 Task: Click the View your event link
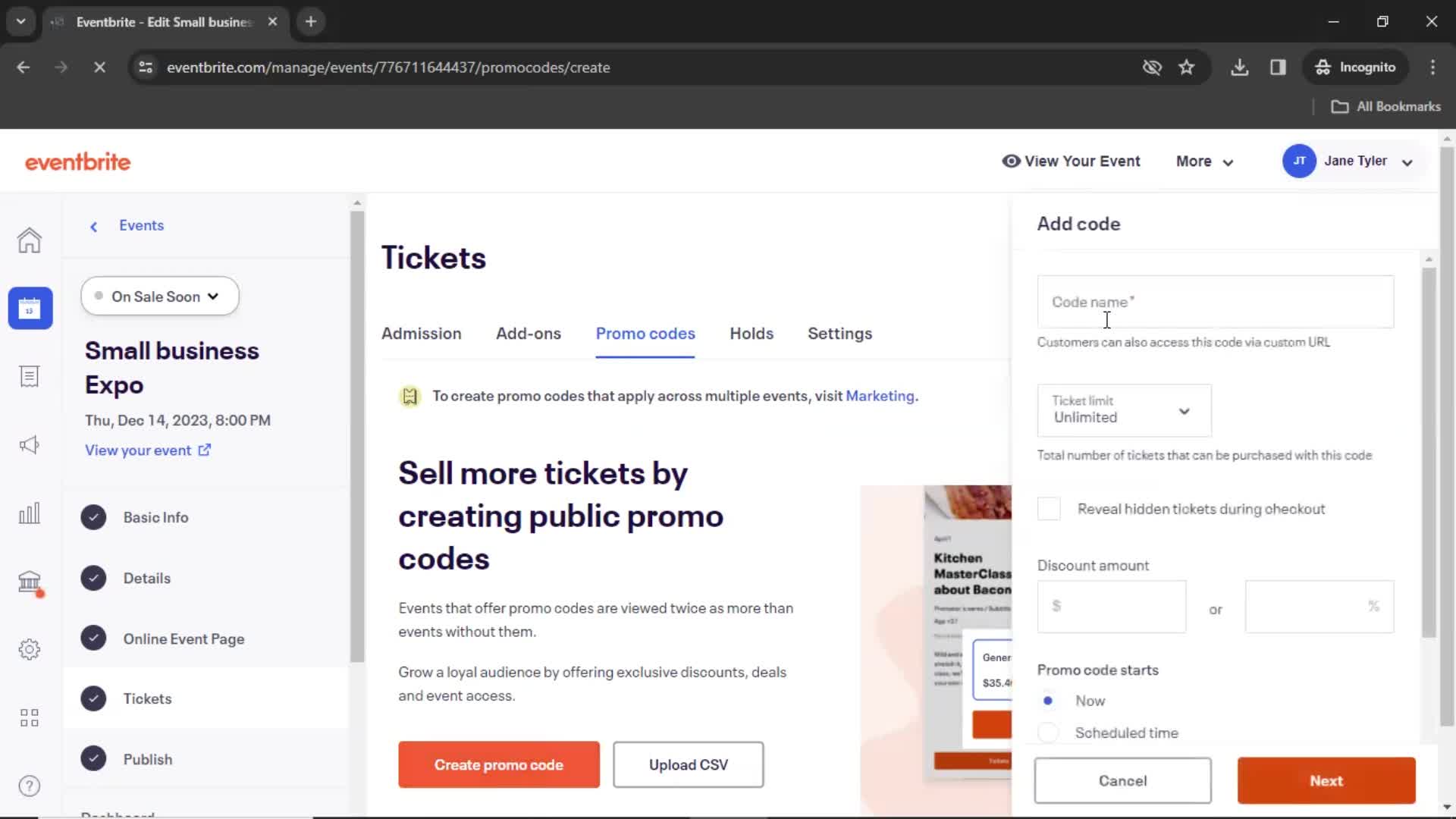[138, 450]
